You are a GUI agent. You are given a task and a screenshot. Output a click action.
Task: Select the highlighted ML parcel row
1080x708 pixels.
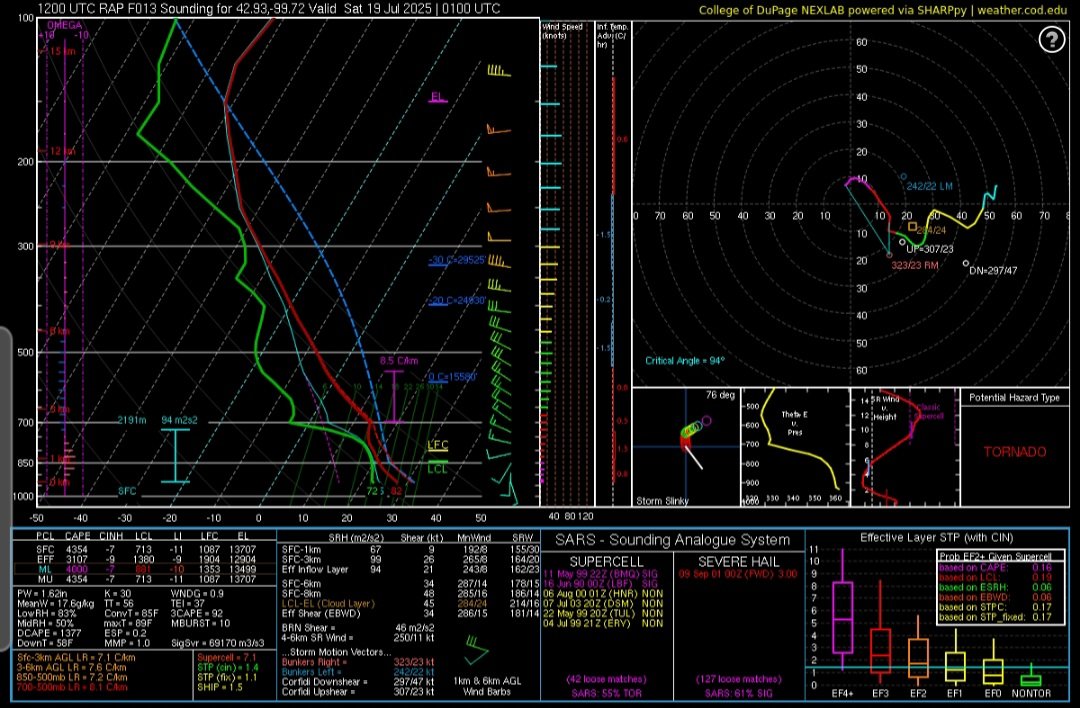145,569
